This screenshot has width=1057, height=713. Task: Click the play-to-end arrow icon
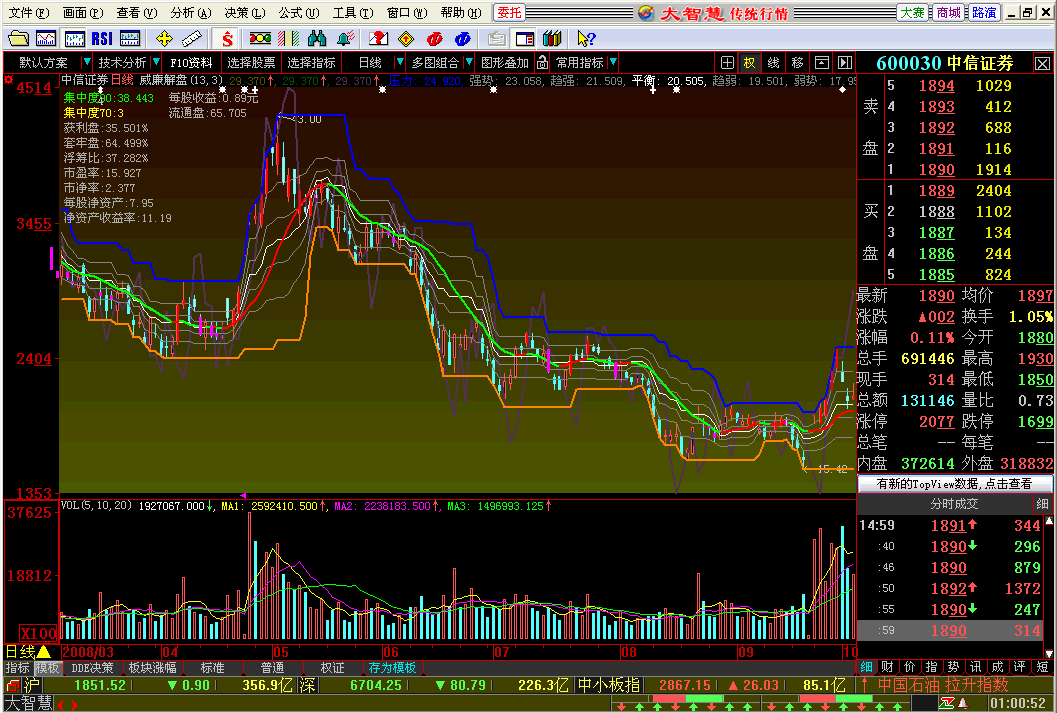coord(844,63)
